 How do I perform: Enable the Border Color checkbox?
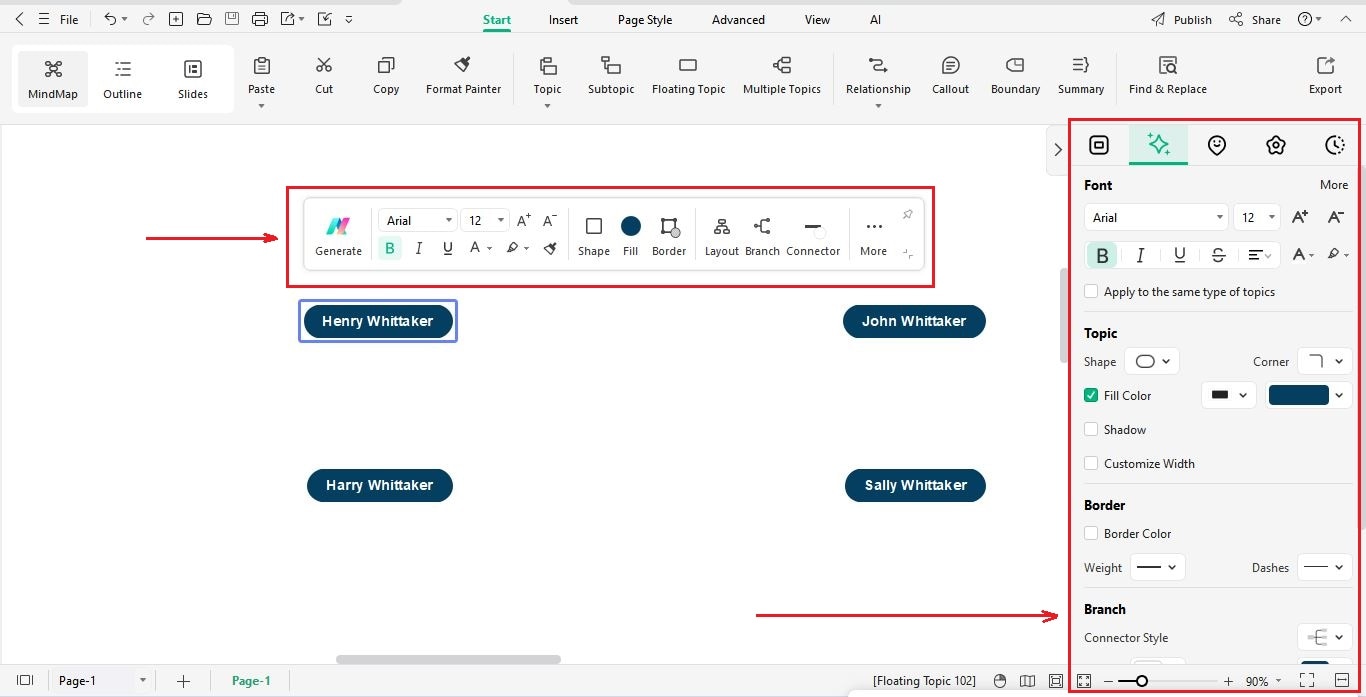pyautogui.click(x=1091, y=533)
